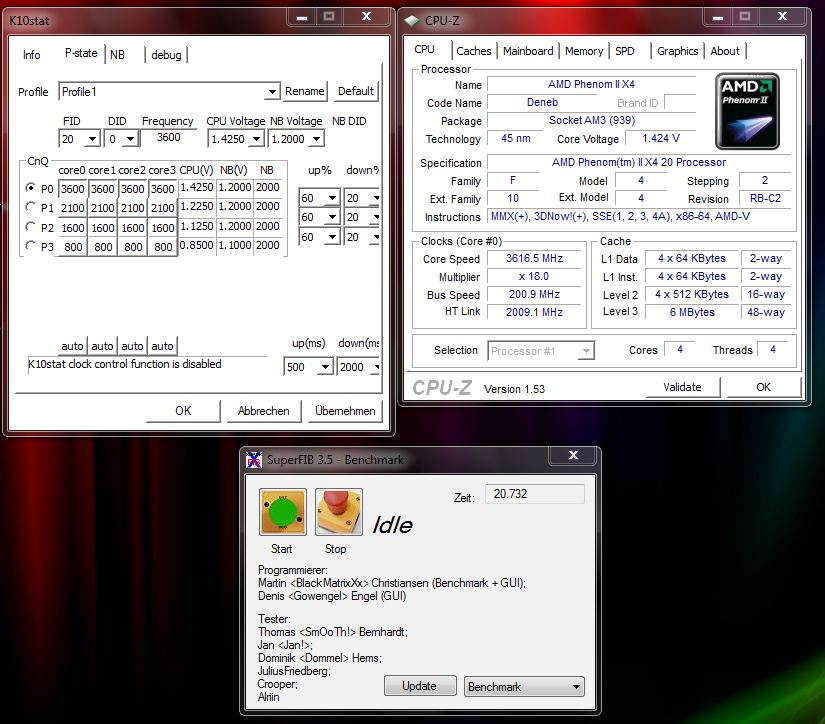Switch to the debug tab in K10stat
Image resolution: width=825 pixels, height=724 pixels.
(166, 55)
